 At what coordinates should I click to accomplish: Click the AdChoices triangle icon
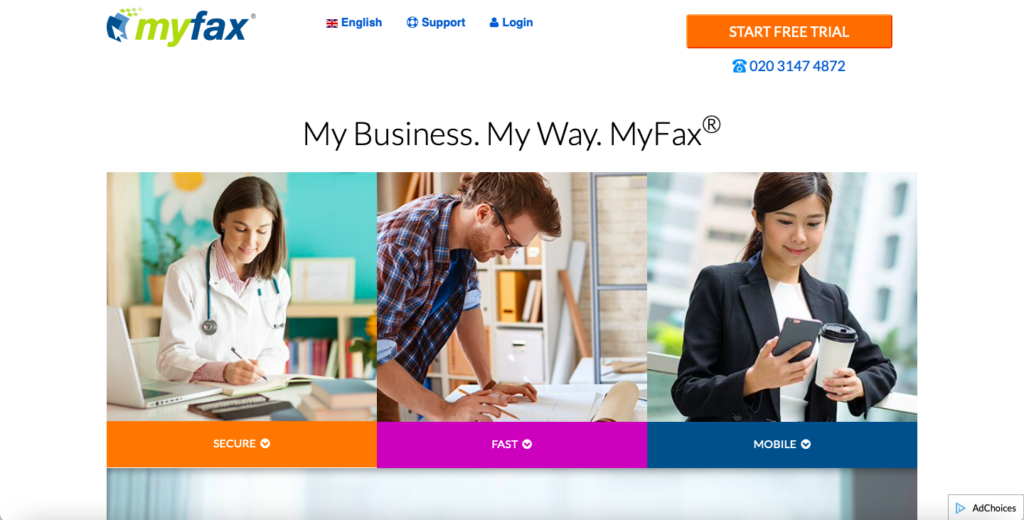[x=960, y=508]
